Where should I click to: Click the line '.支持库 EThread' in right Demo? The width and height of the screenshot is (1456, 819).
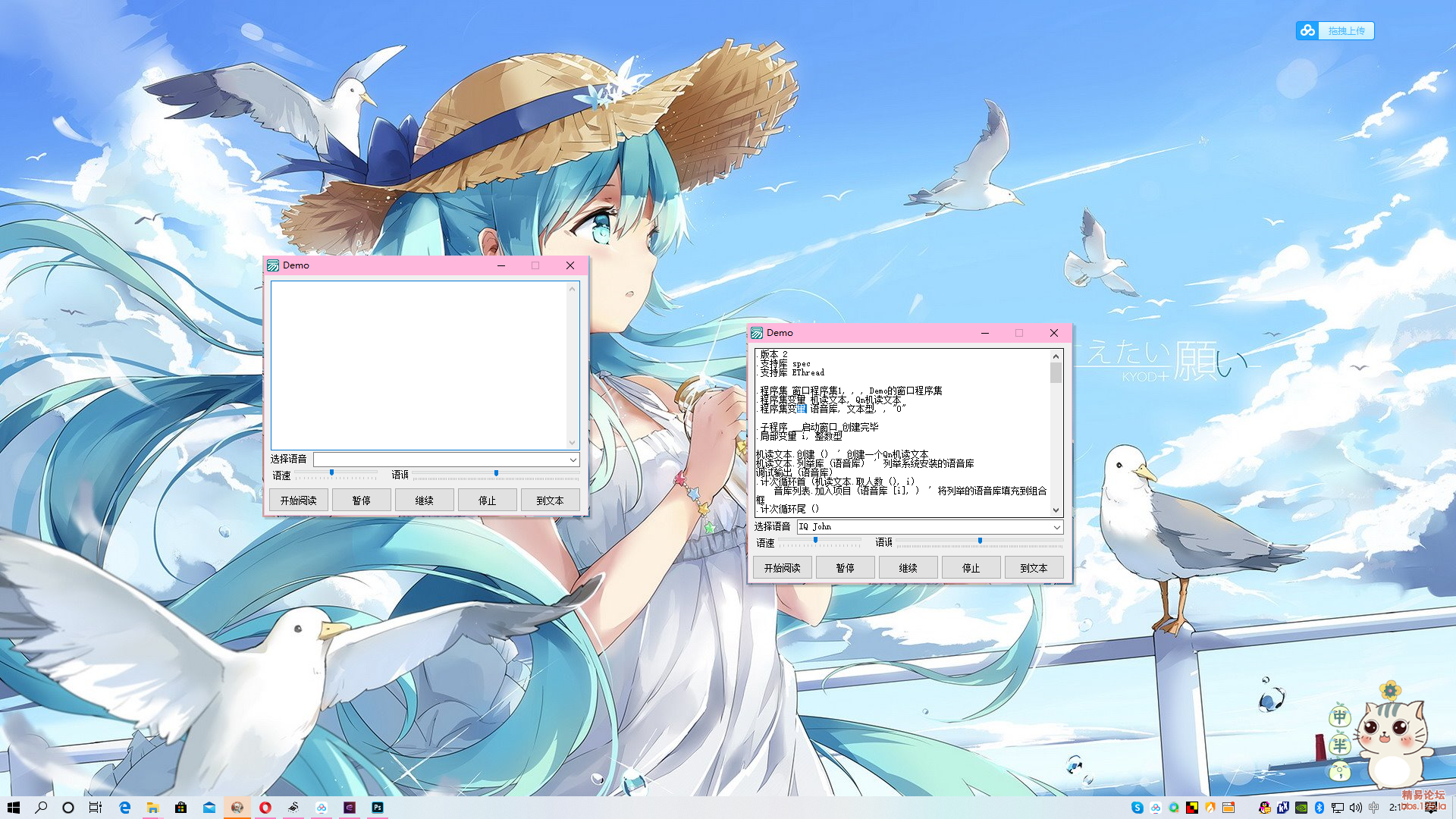click(x=792, y=372)
